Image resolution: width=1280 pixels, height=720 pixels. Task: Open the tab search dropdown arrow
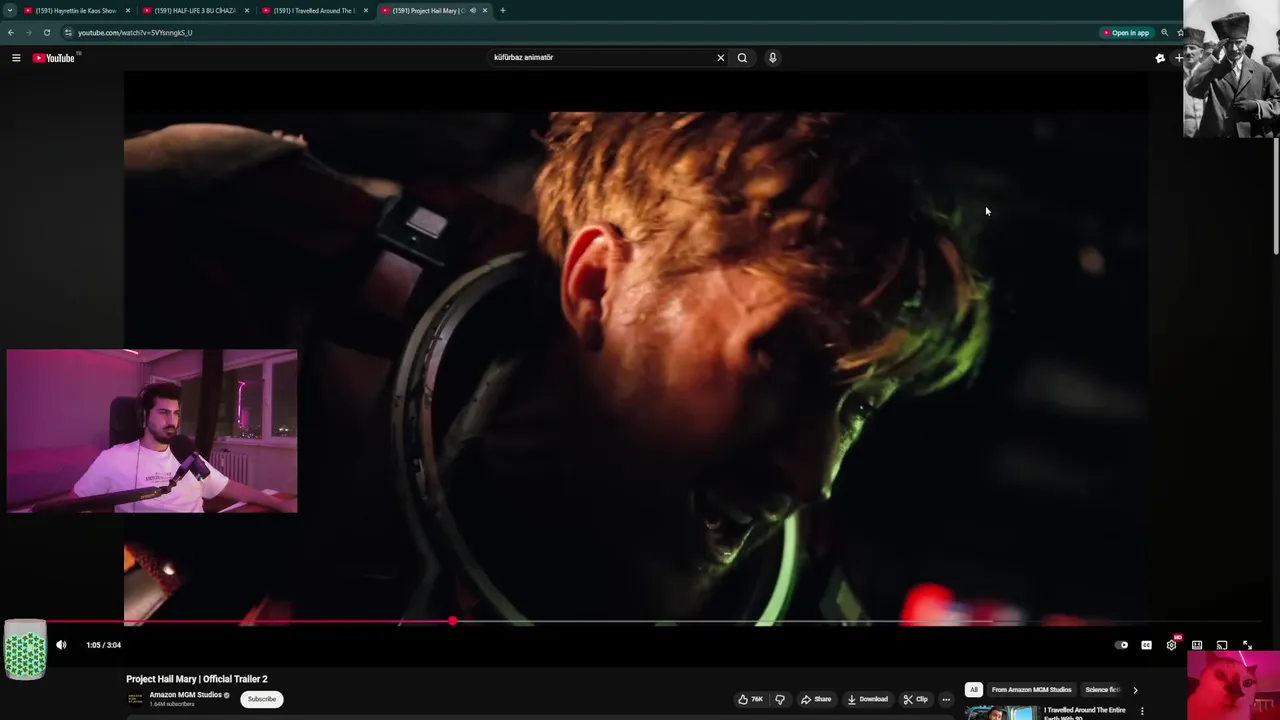coord(9,11)
